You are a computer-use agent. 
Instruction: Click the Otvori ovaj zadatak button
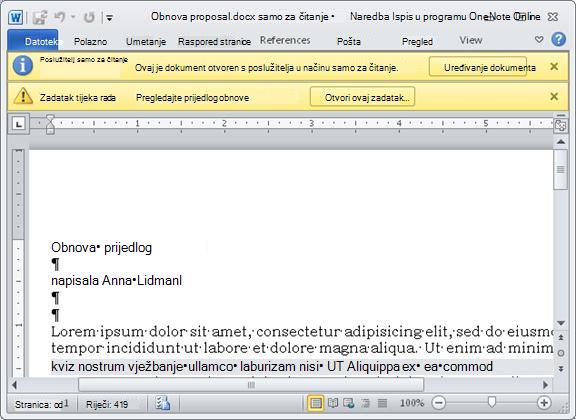[363, 97]
